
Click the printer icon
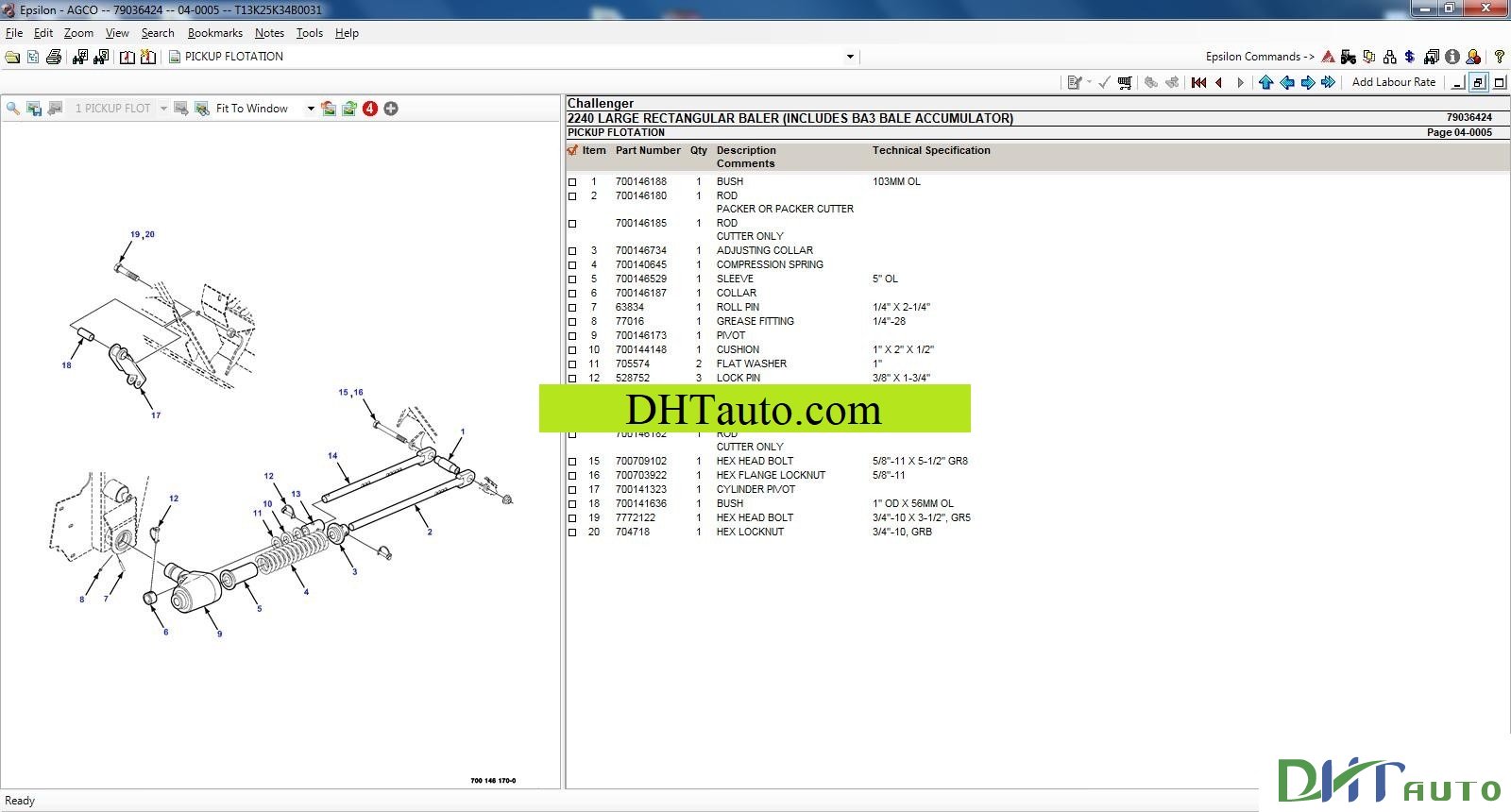click(x=54, y=57)
